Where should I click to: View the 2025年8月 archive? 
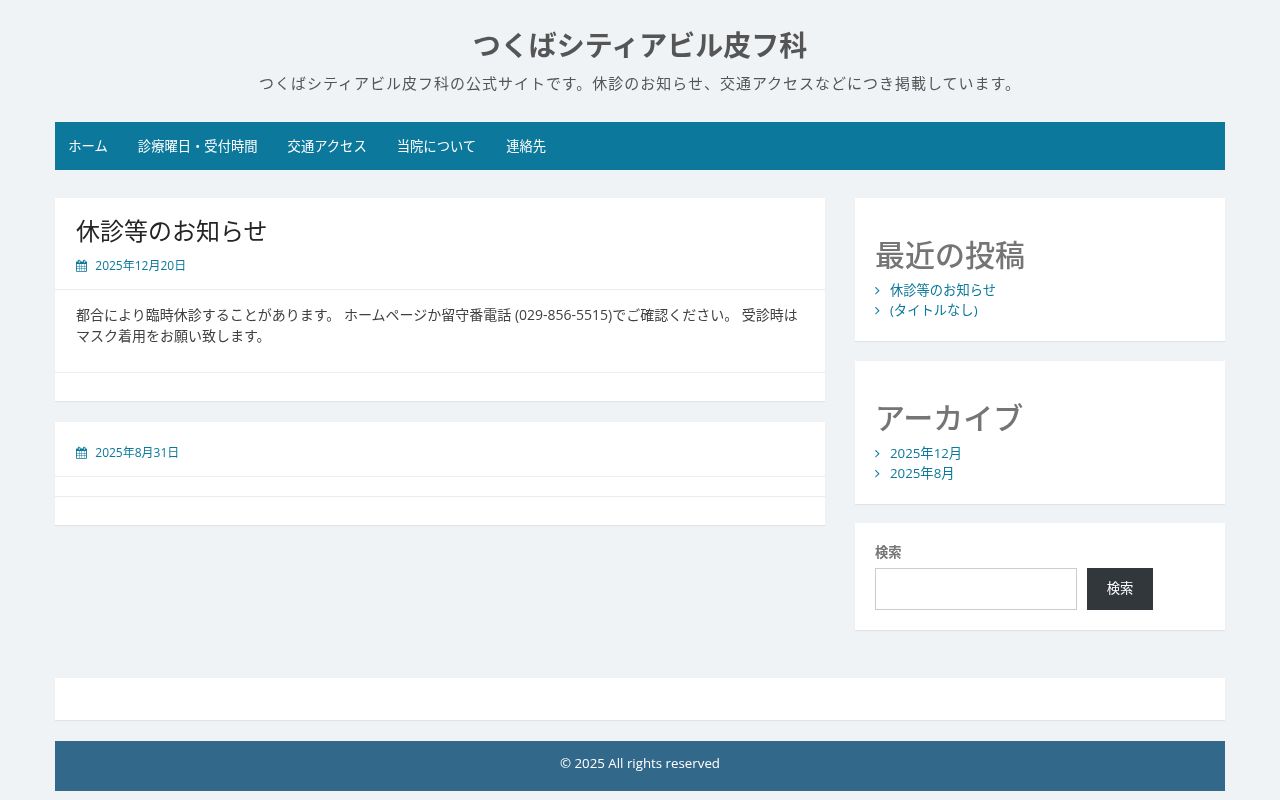coord(922,474)
